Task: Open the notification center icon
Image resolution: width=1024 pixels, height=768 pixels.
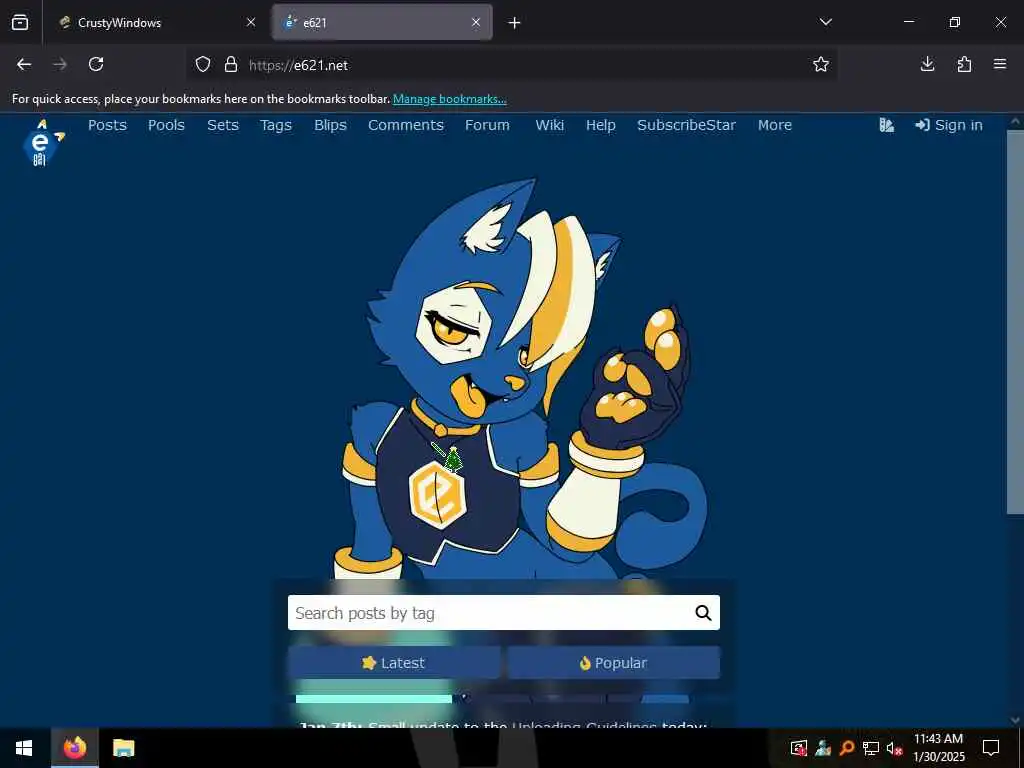Action: click(991, 748)
